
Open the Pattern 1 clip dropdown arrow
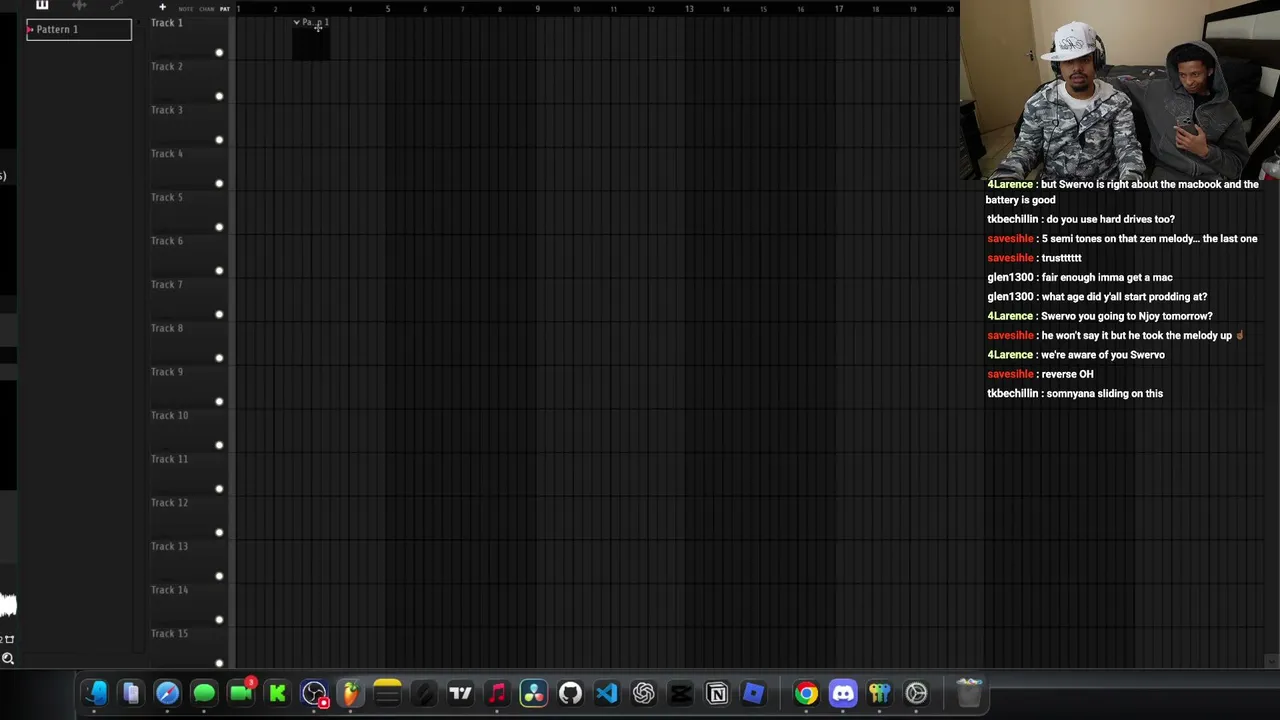coord(297,22)
